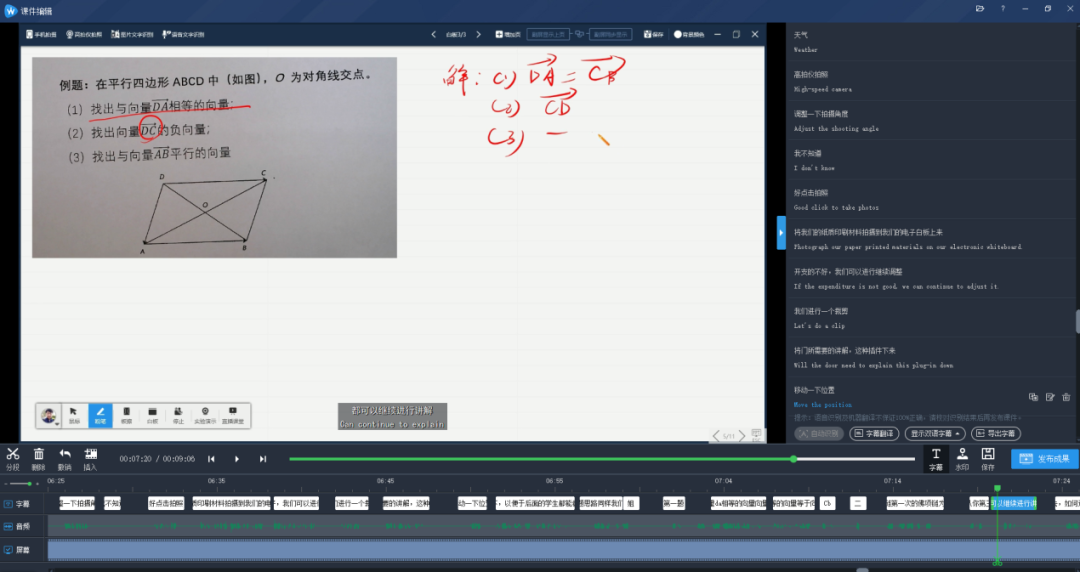Click the 撤销 undo arrow
The height and width of the screenshot is (572, 1080).
tap(64, 458)
